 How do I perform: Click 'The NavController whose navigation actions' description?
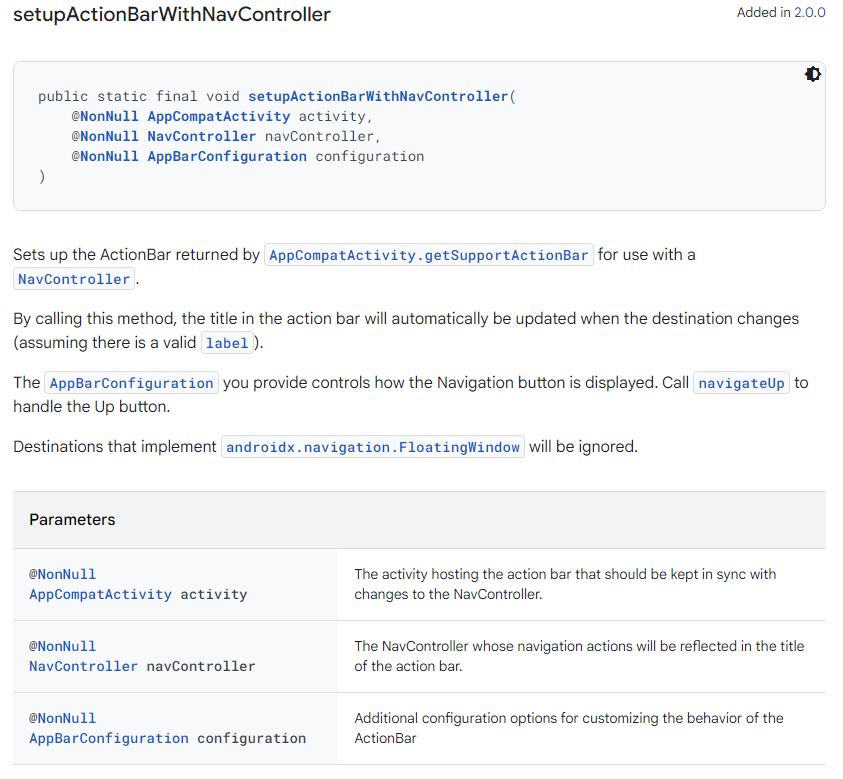tap(579, 656)
